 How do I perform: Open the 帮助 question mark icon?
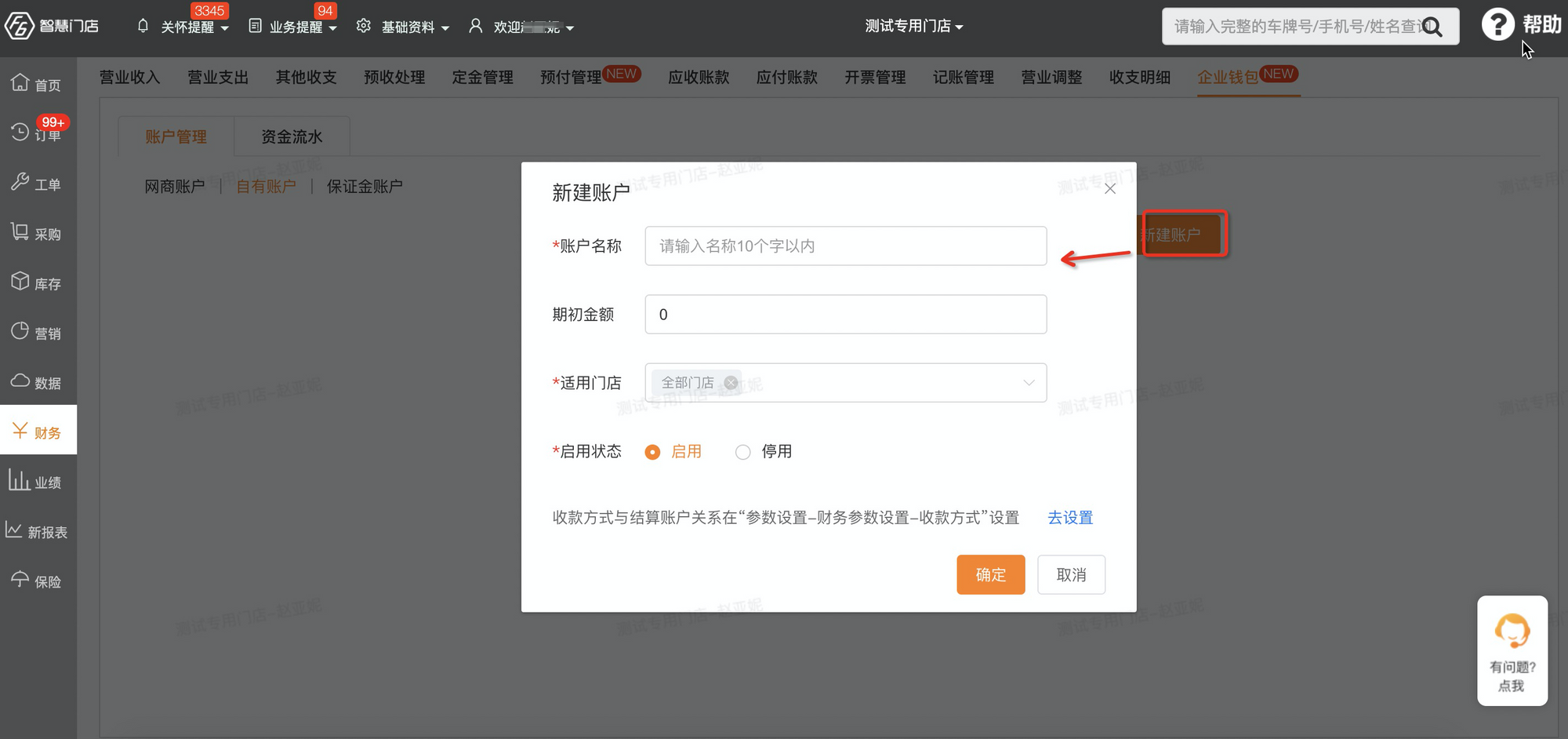tap(1497, 24)
